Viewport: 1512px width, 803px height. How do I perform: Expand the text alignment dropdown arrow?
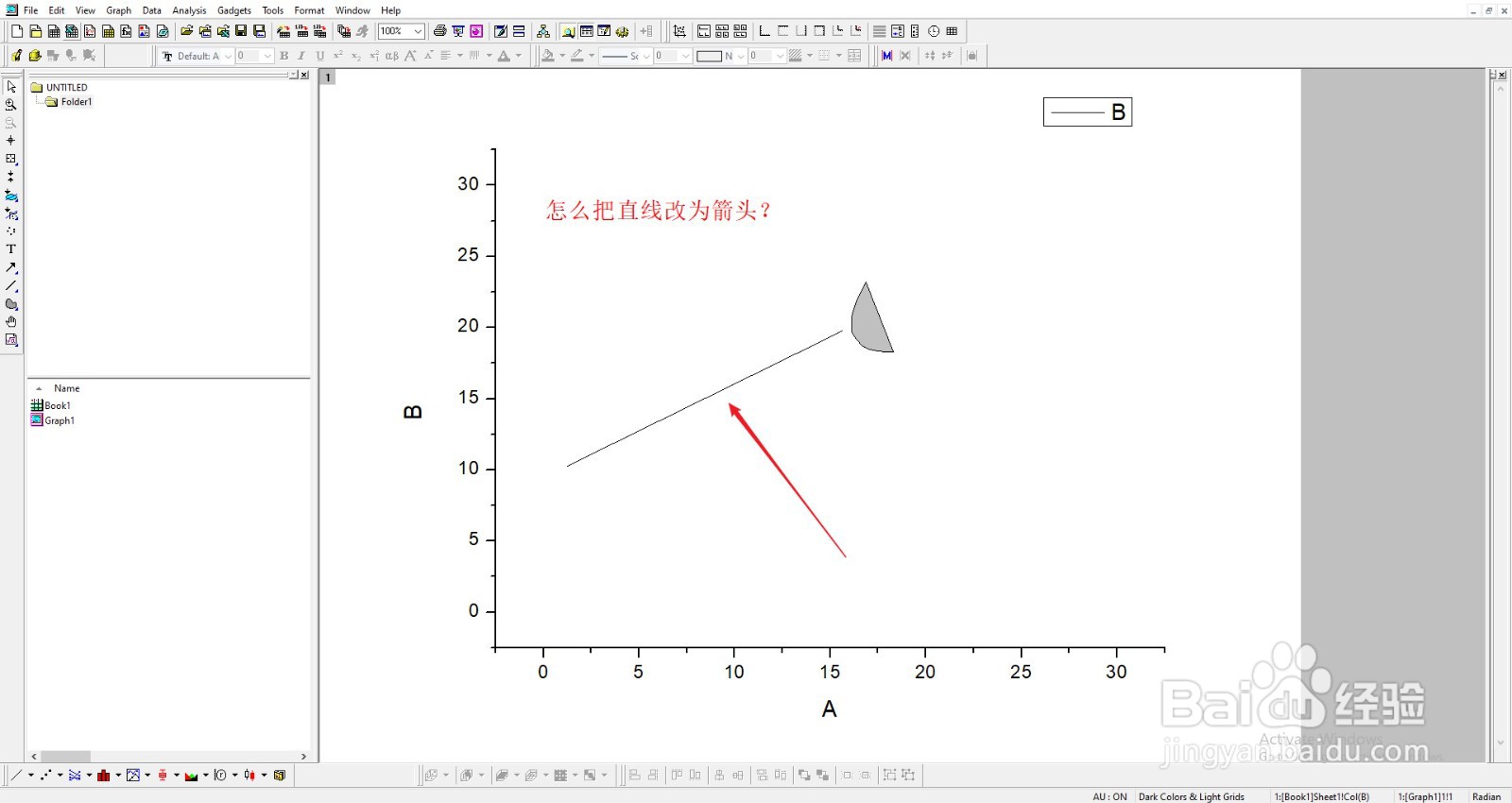pos(459,56)
